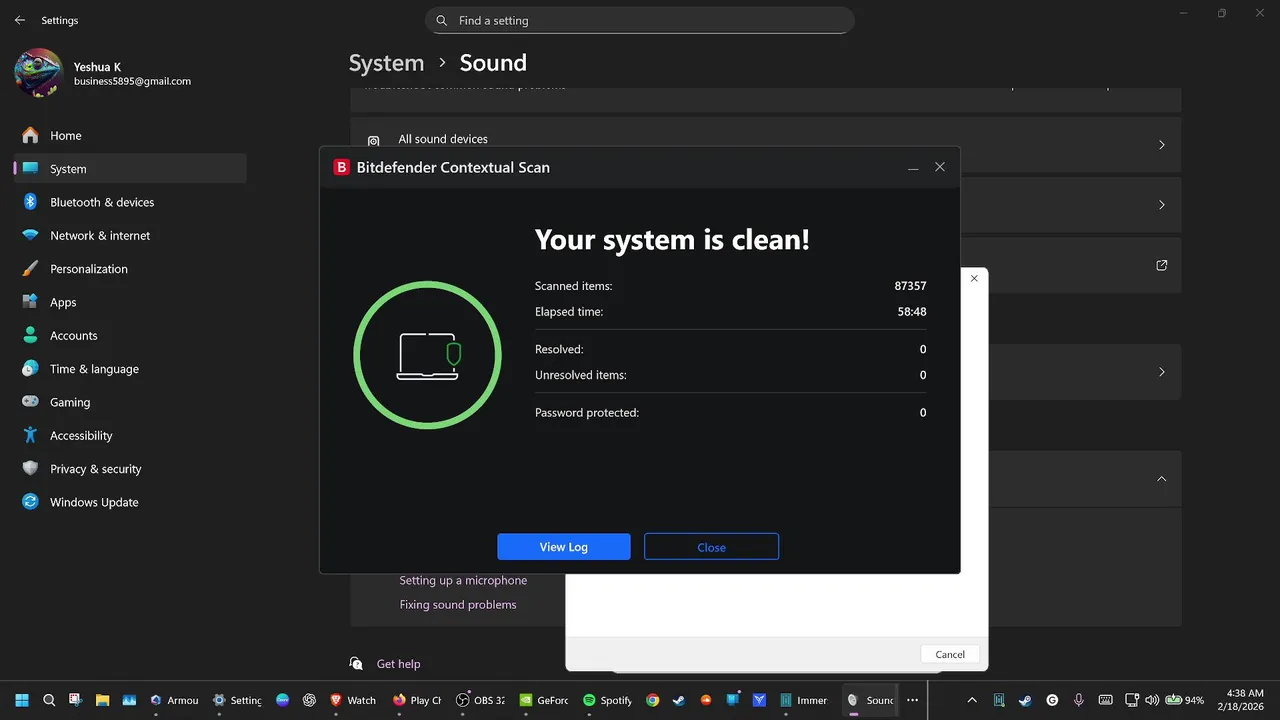Open Google Chrome from the taskbar
Viewport: 1280px width, 720px height.
tap(653, 700)
